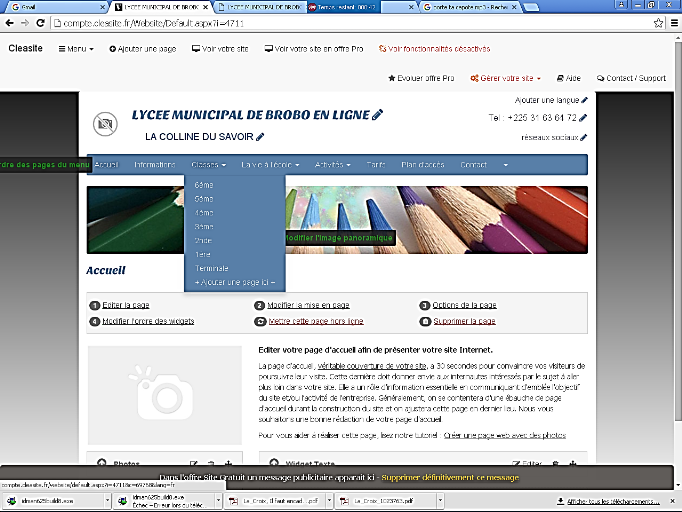The width and height of the screenshot is (682, 512).
Task: Bookmark this page with the star icon
Action: (659, 23)
